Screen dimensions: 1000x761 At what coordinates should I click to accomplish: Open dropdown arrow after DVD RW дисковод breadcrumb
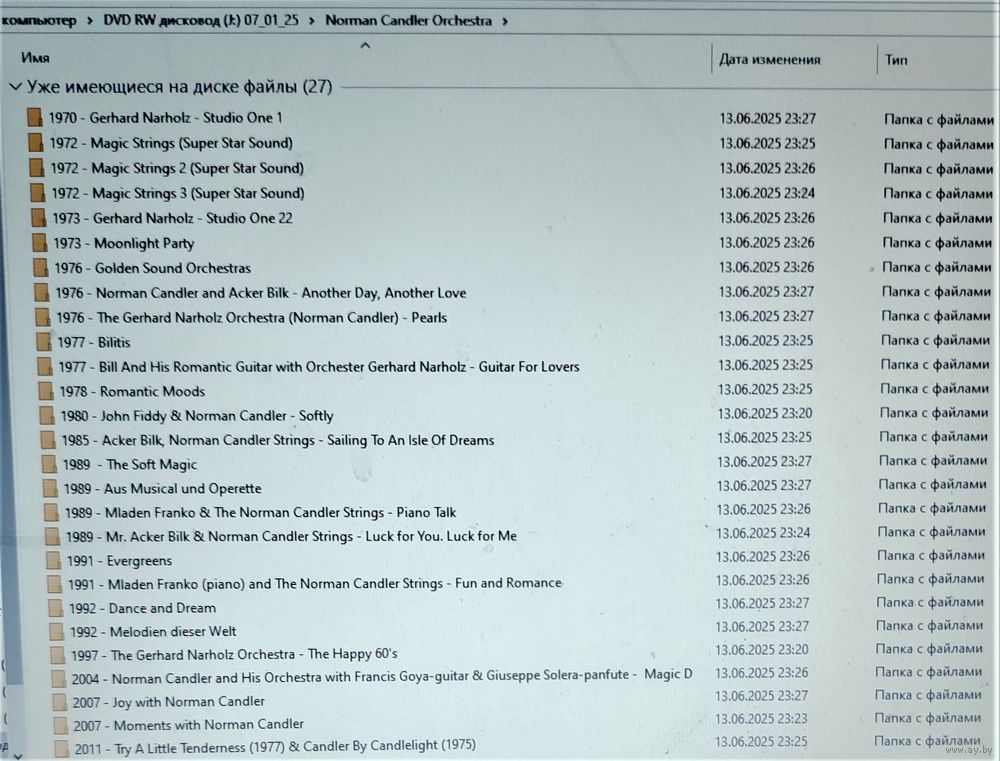pos(312,21)
